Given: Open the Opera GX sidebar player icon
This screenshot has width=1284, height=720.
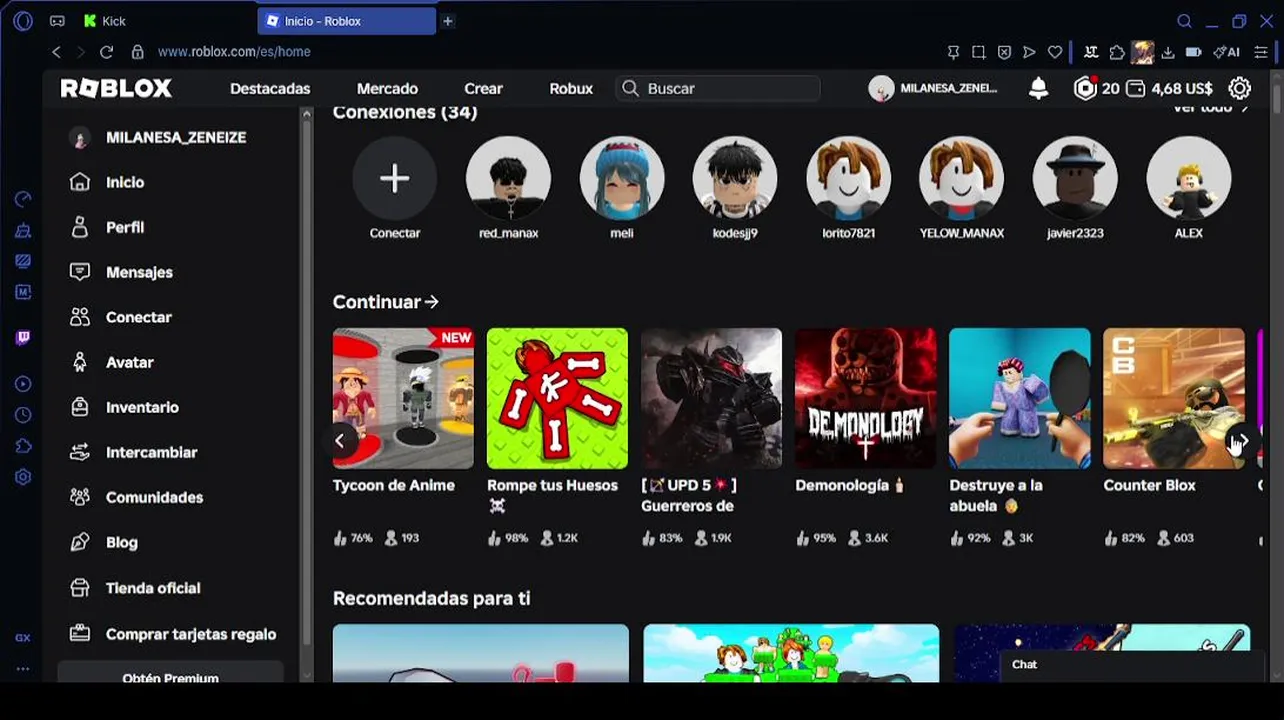Looking at the screenshot, I should tap(23, 384).
